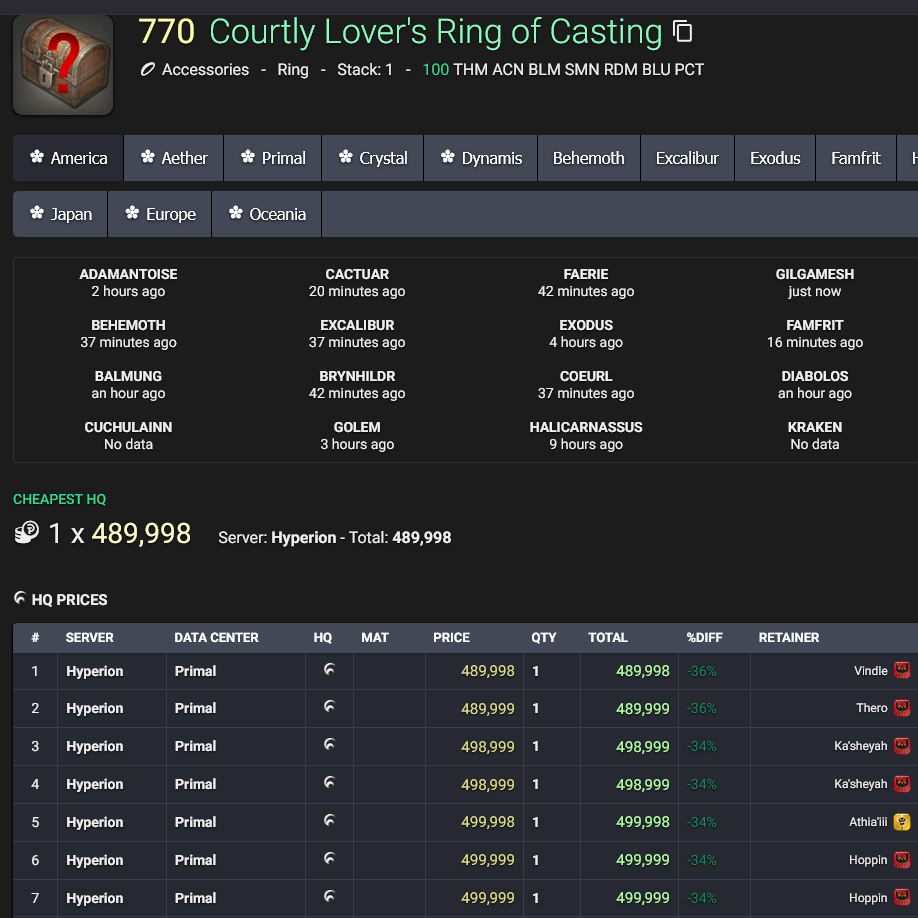Click the ADAMANTOISE server status
The height and width of the screenshot is (918, 918).
point(128,283)
